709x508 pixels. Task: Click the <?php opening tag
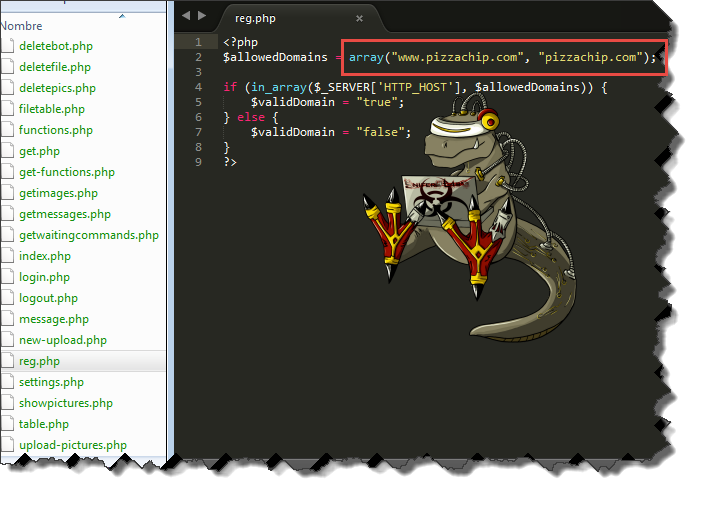click(x=241, y=43)
